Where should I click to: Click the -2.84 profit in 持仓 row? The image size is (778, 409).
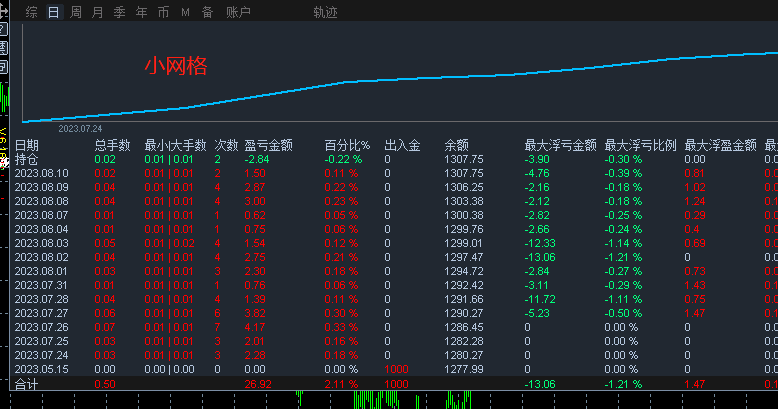(257, 159)
